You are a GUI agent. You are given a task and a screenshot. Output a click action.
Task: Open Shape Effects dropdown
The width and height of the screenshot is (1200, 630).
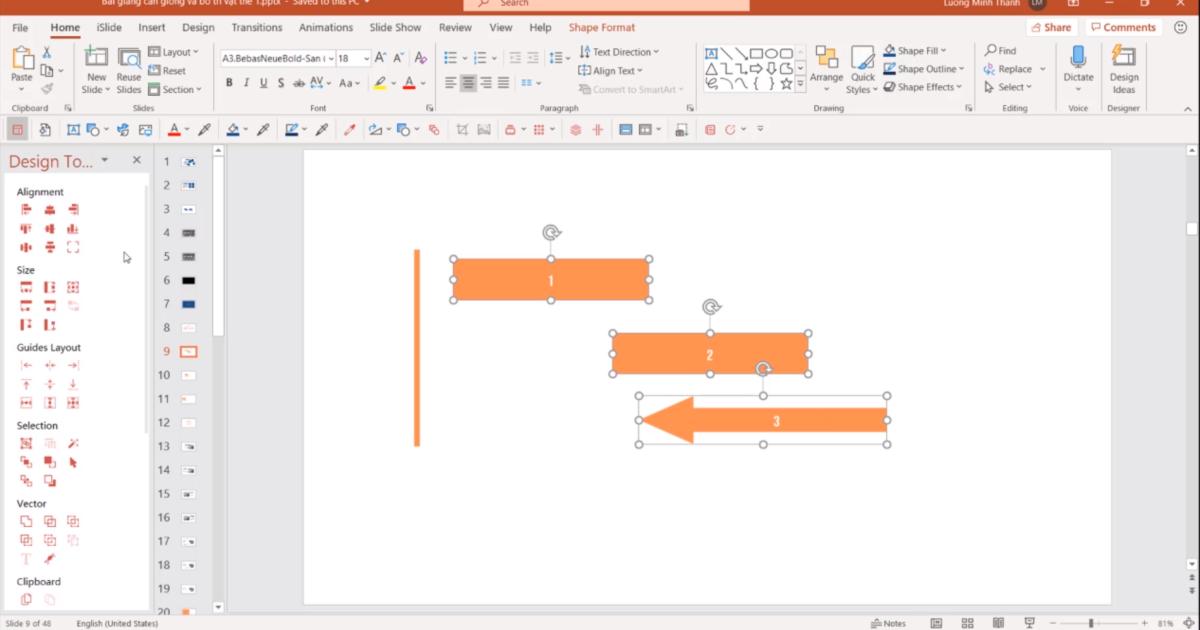[x=922, y=87]
